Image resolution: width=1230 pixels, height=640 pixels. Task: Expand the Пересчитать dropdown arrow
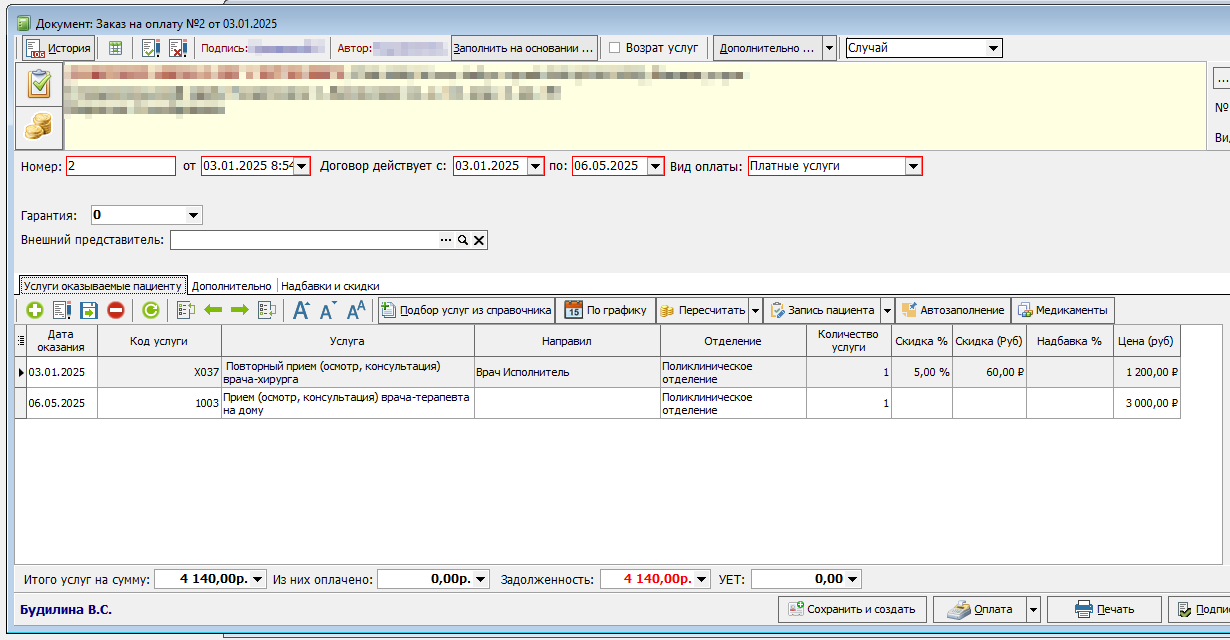(756, 310)
